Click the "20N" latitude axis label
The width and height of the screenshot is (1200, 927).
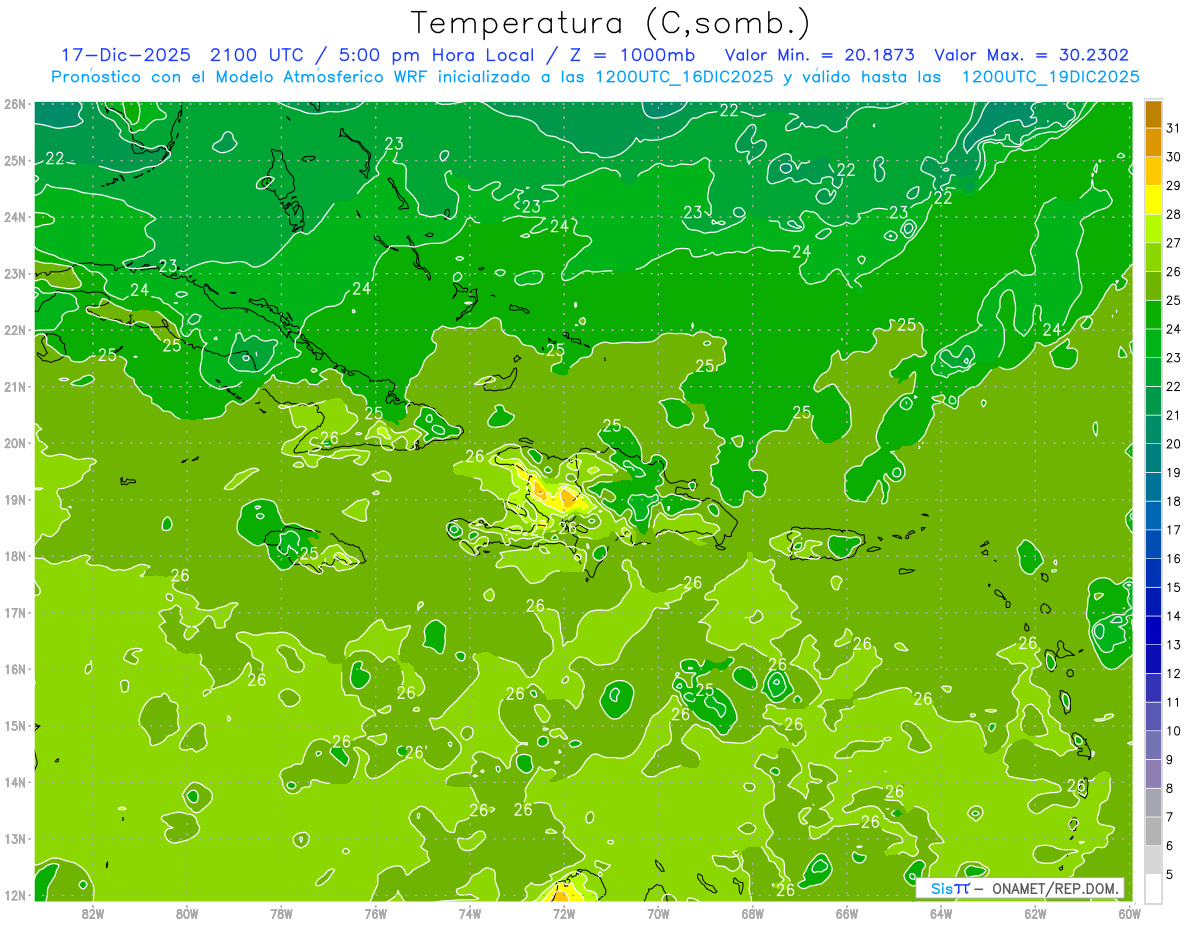pos(14,443)
